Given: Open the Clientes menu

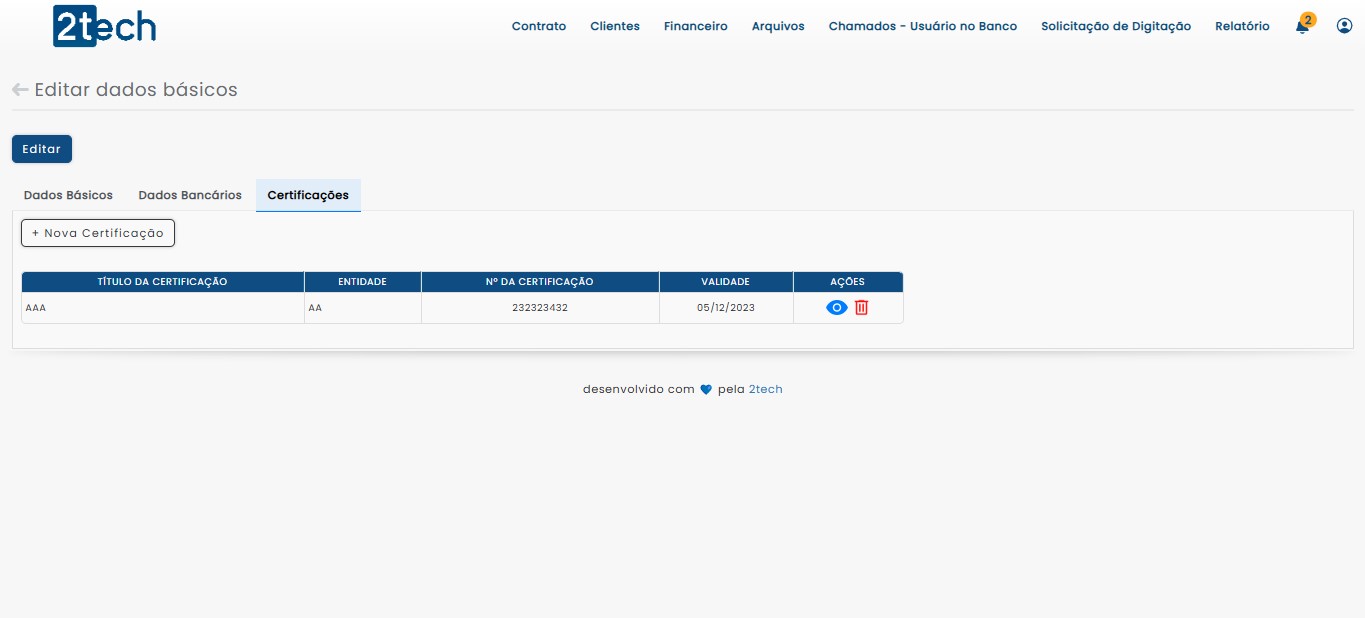Looking at the screenshot, I should click(x=615, y=27).
